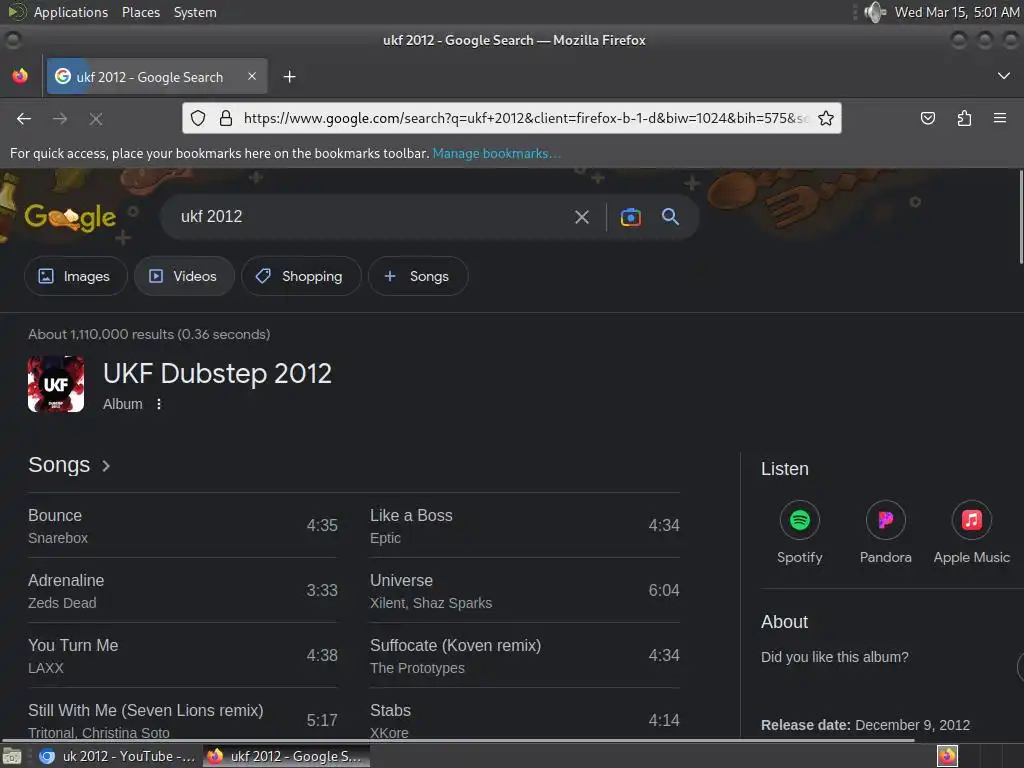The width and height of the screenshot is (1024, 768).
Task: Clear the Google search box
Action: (581, 217)
